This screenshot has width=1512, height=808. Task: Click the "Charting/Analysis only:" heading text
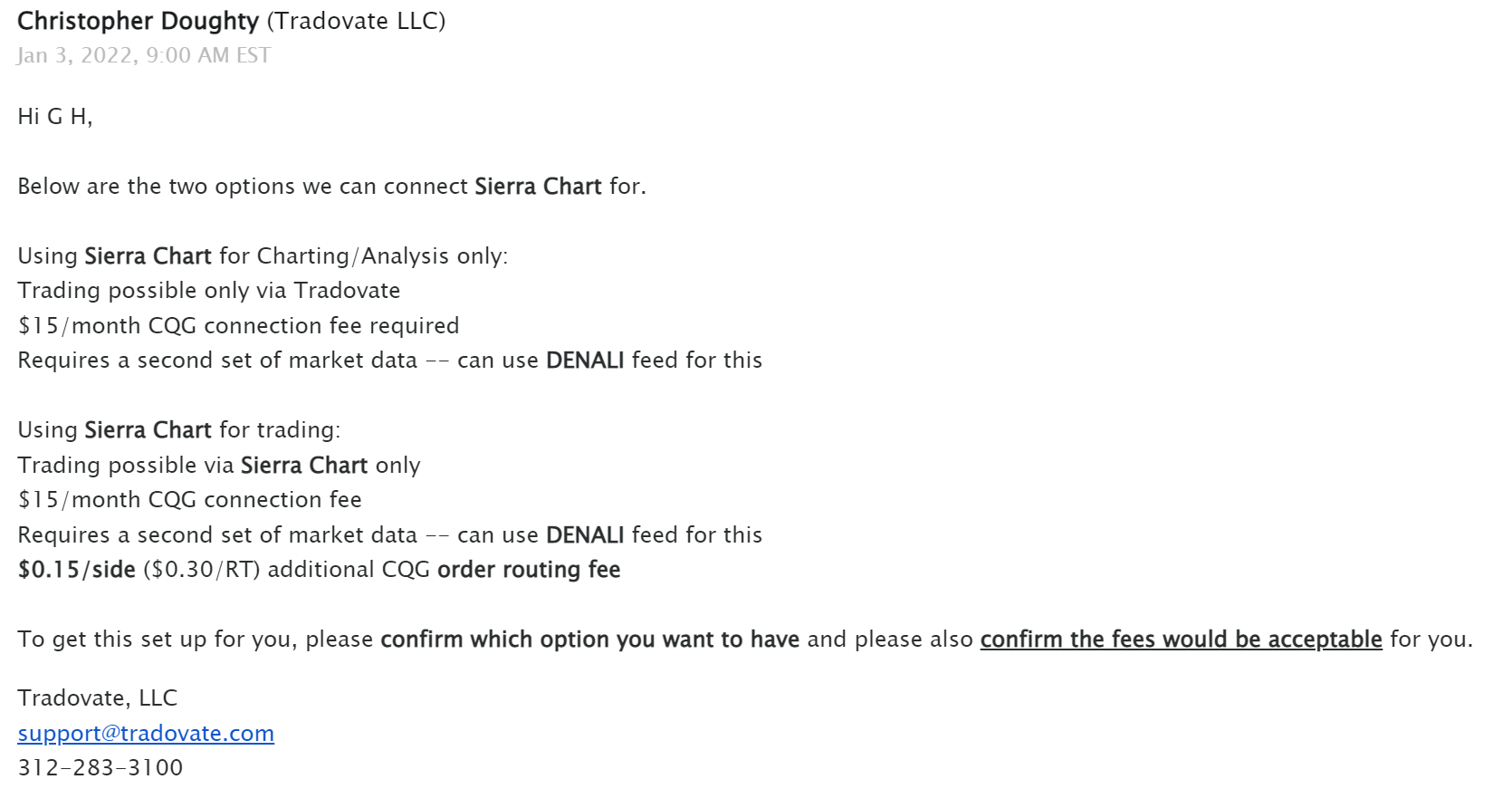(382, 256)
